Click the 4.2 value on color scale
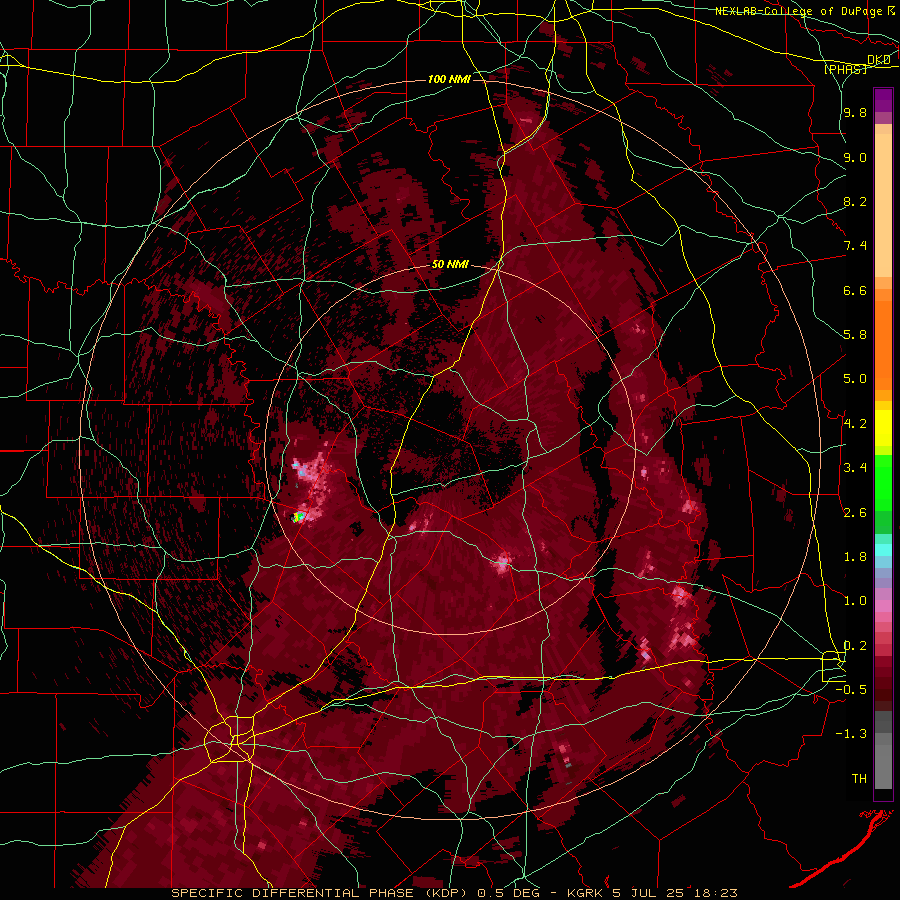 click(855, 424)
